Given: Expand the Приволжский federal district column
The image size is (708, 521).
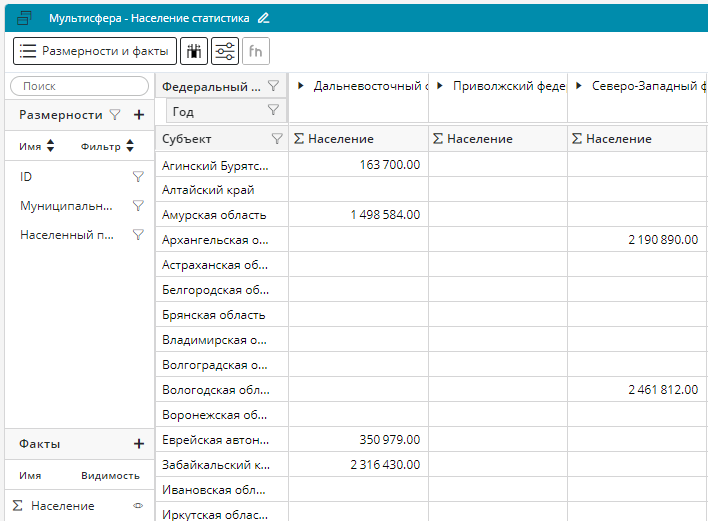Looking at the screenshot, I should coord(441,87).
